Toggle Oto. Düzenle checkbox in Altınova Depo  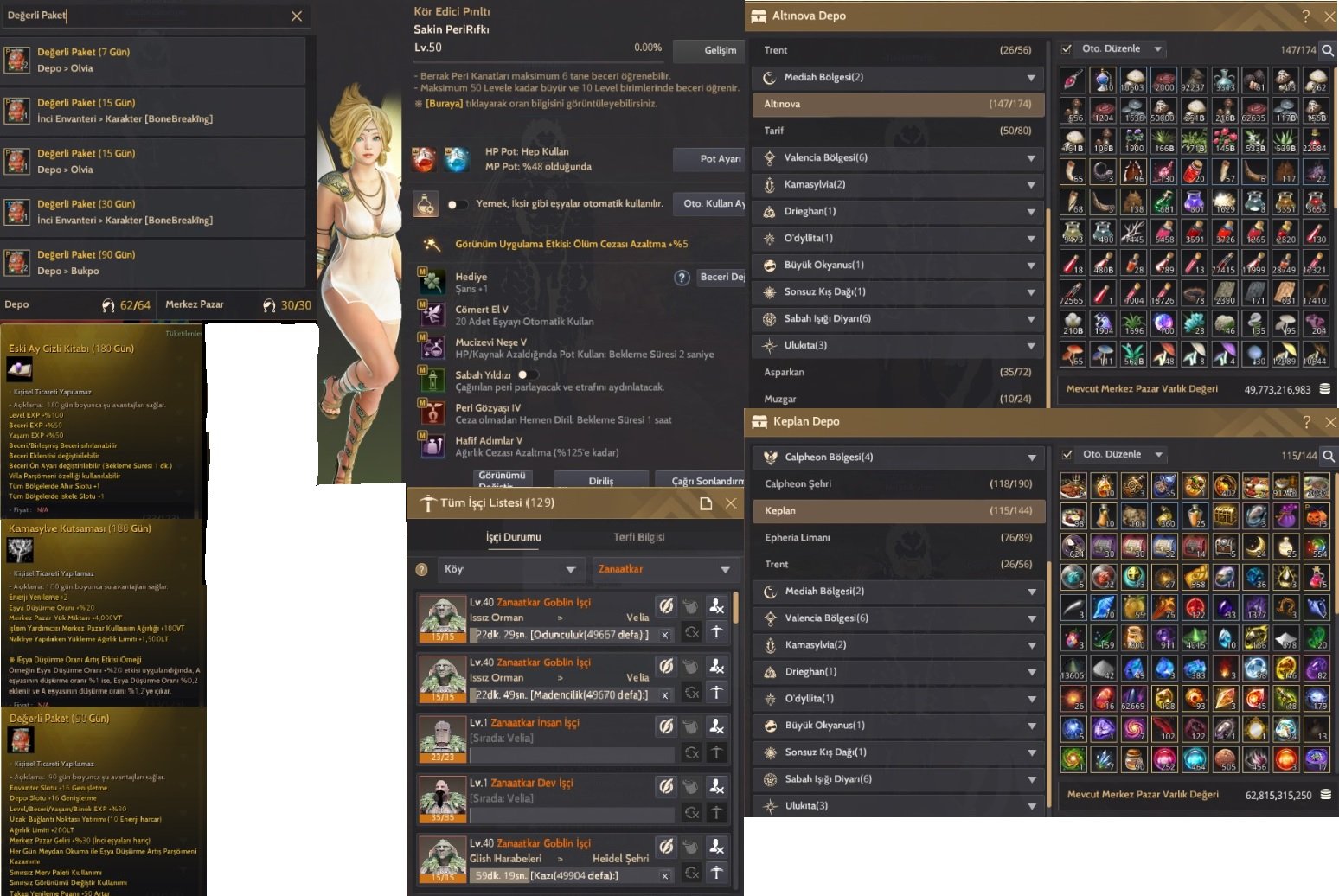pos(1067,49)
